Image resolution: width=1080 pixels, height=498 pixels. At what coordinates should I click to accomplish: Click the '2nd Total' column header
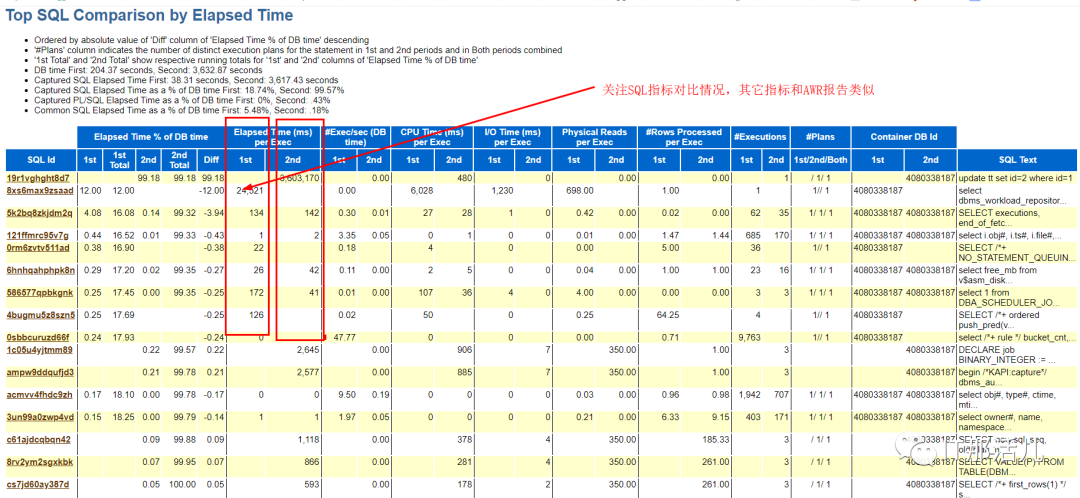point(180,160)
